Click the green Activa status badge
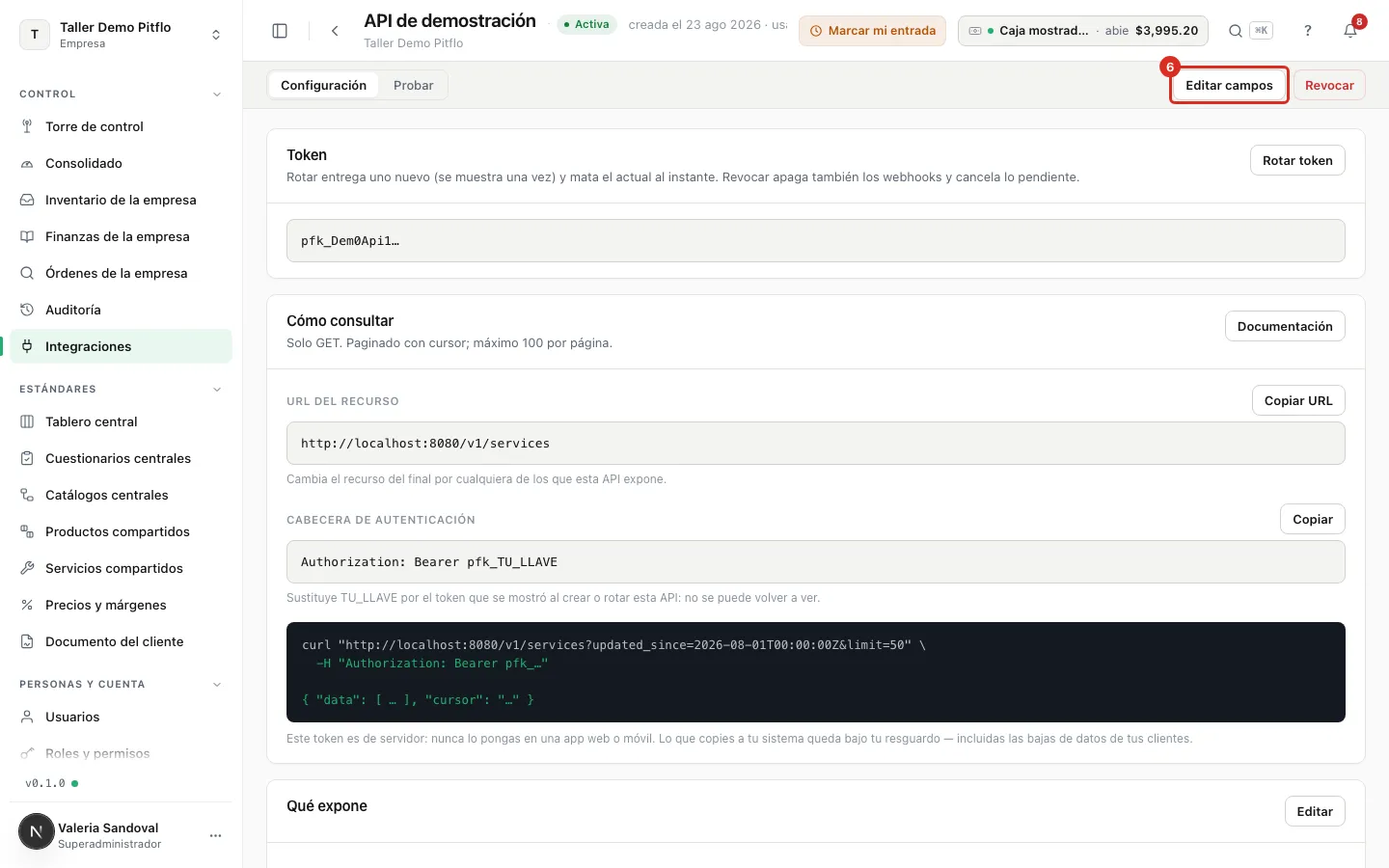Image resolution: width=1389 pixels, height=868 pixels. coord(586,24)
